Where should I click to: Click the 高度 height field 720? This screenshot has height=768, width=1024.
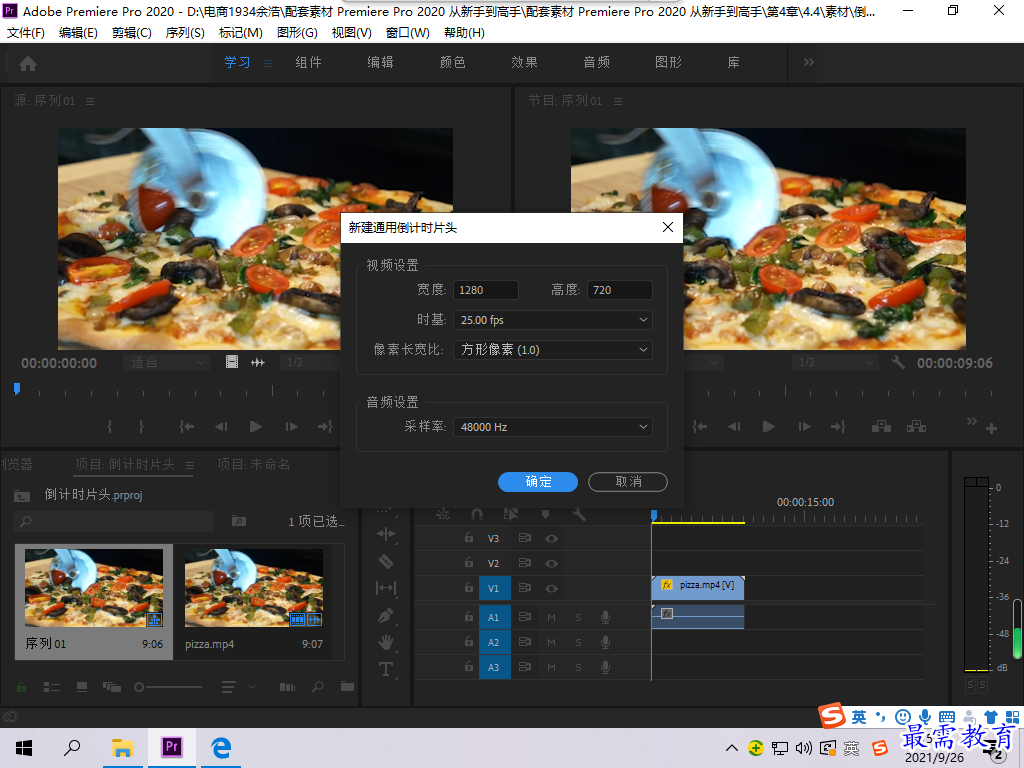coord(620,290)
